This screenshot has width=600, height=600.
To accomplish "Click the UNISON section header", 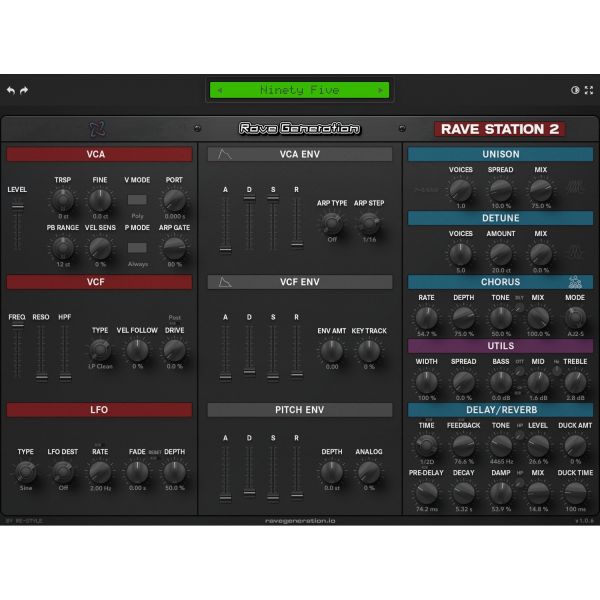I will [x=500, y=154].
